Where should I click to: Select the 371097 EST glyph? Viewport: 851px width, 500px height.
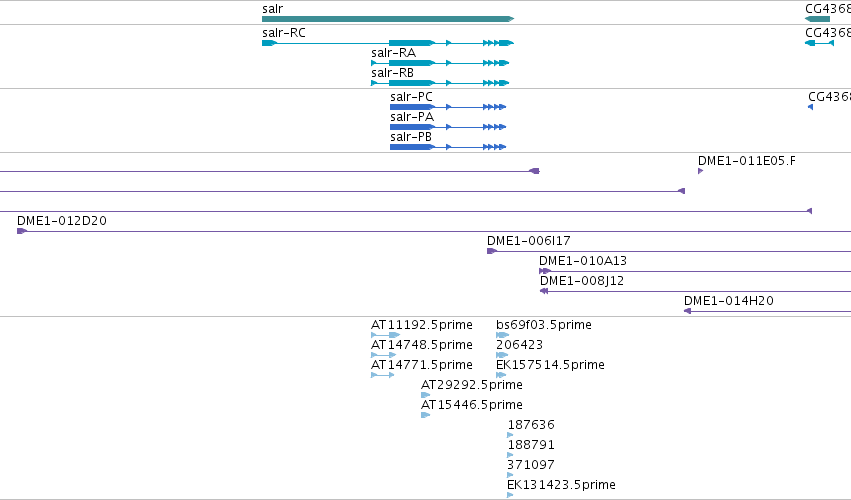(510, 476)
